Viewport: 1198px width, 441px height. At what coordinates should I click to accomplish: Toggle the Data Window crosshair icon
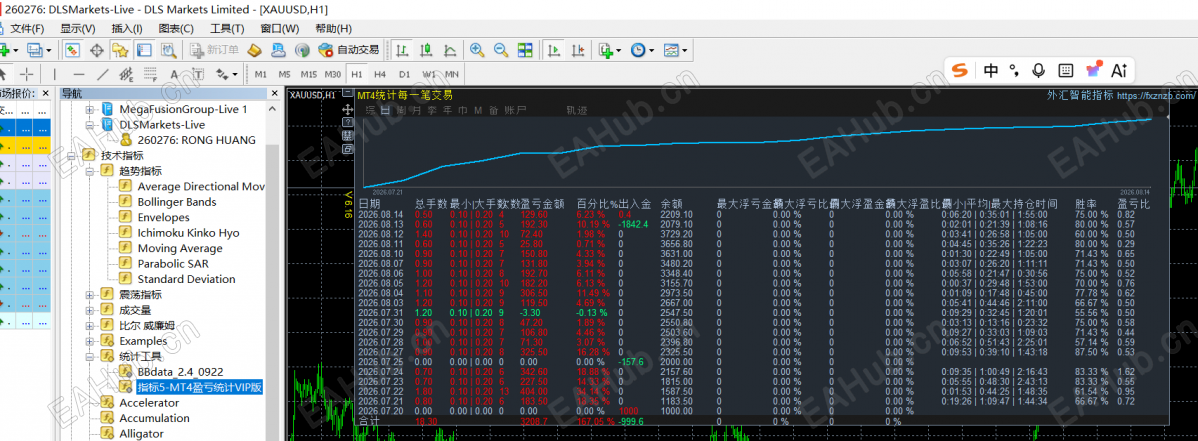[x=97, y=50]
